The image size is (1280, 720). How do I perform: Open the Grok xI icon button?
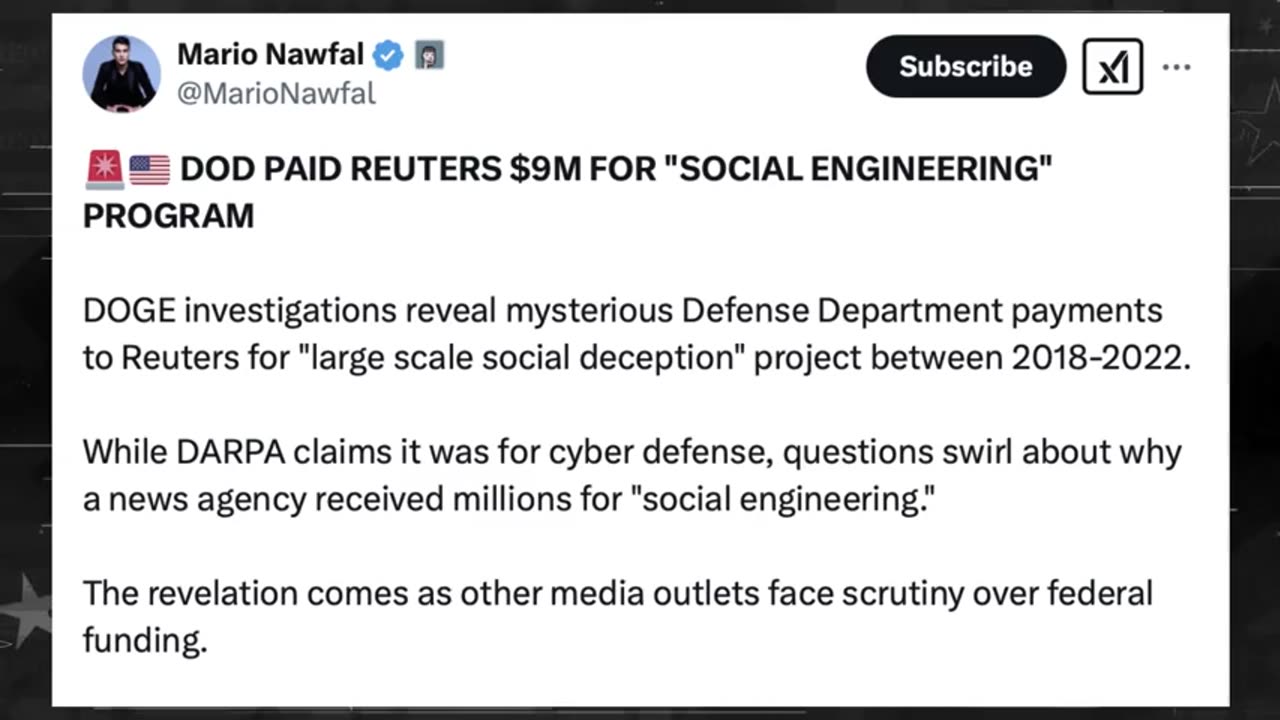pos(1112,67)
